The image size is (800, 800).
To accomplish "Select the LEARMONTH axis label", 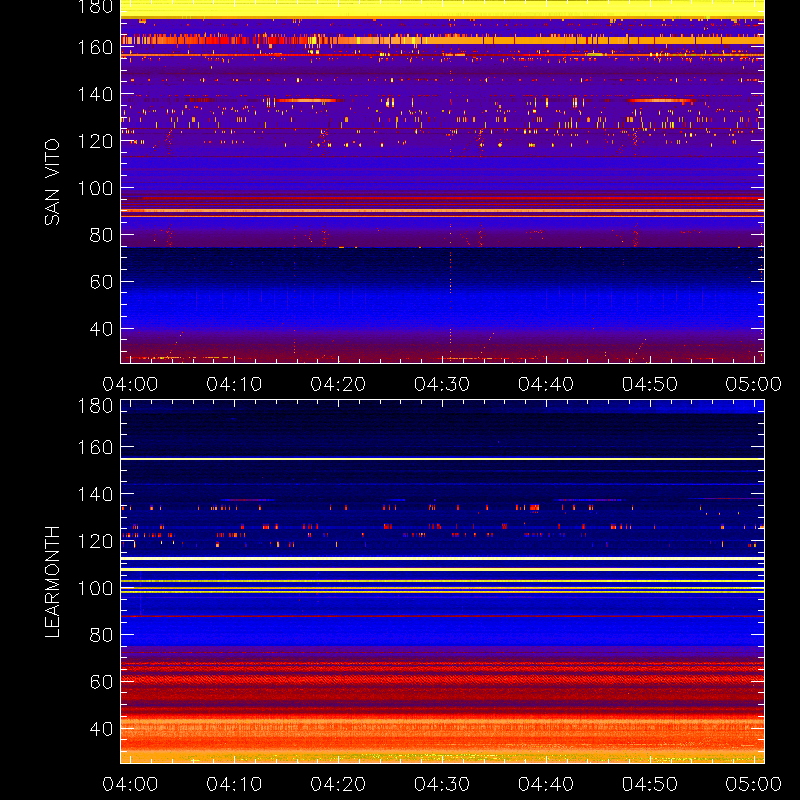I will click(52, 582).
